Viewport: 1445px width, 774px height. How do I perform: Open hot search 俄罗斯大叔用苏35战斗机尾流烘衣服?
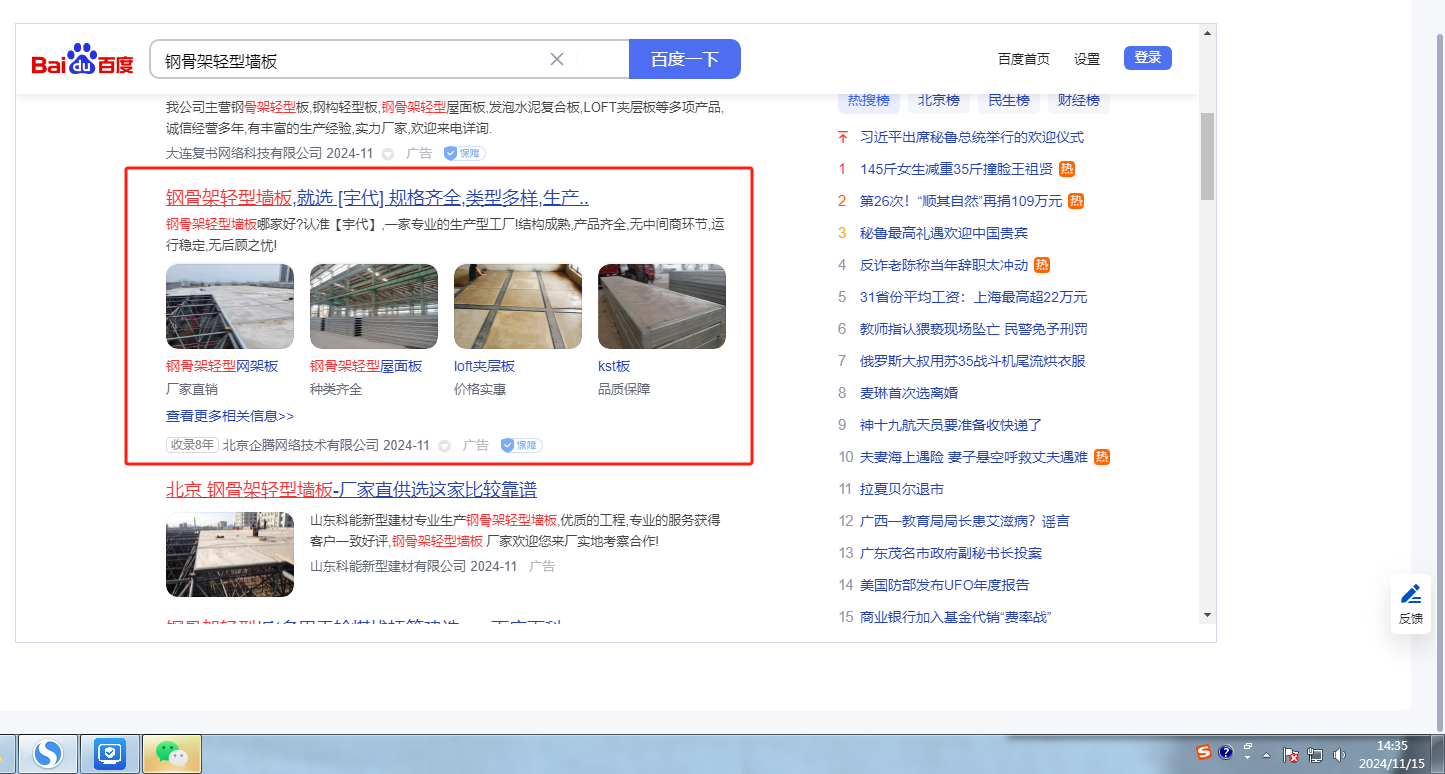tap(973, 361)
